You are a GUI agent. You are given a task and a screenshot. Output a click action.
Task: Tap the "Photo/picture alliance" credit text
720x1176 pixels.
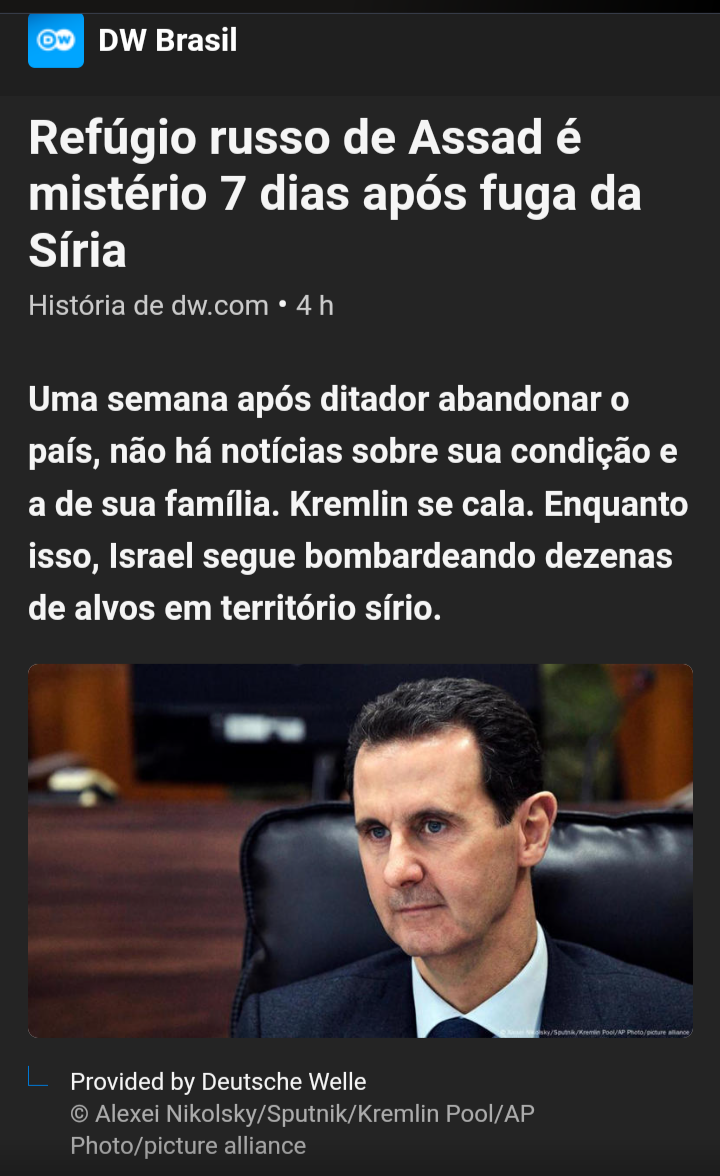pyautogui.click(x=188, y=1146)
